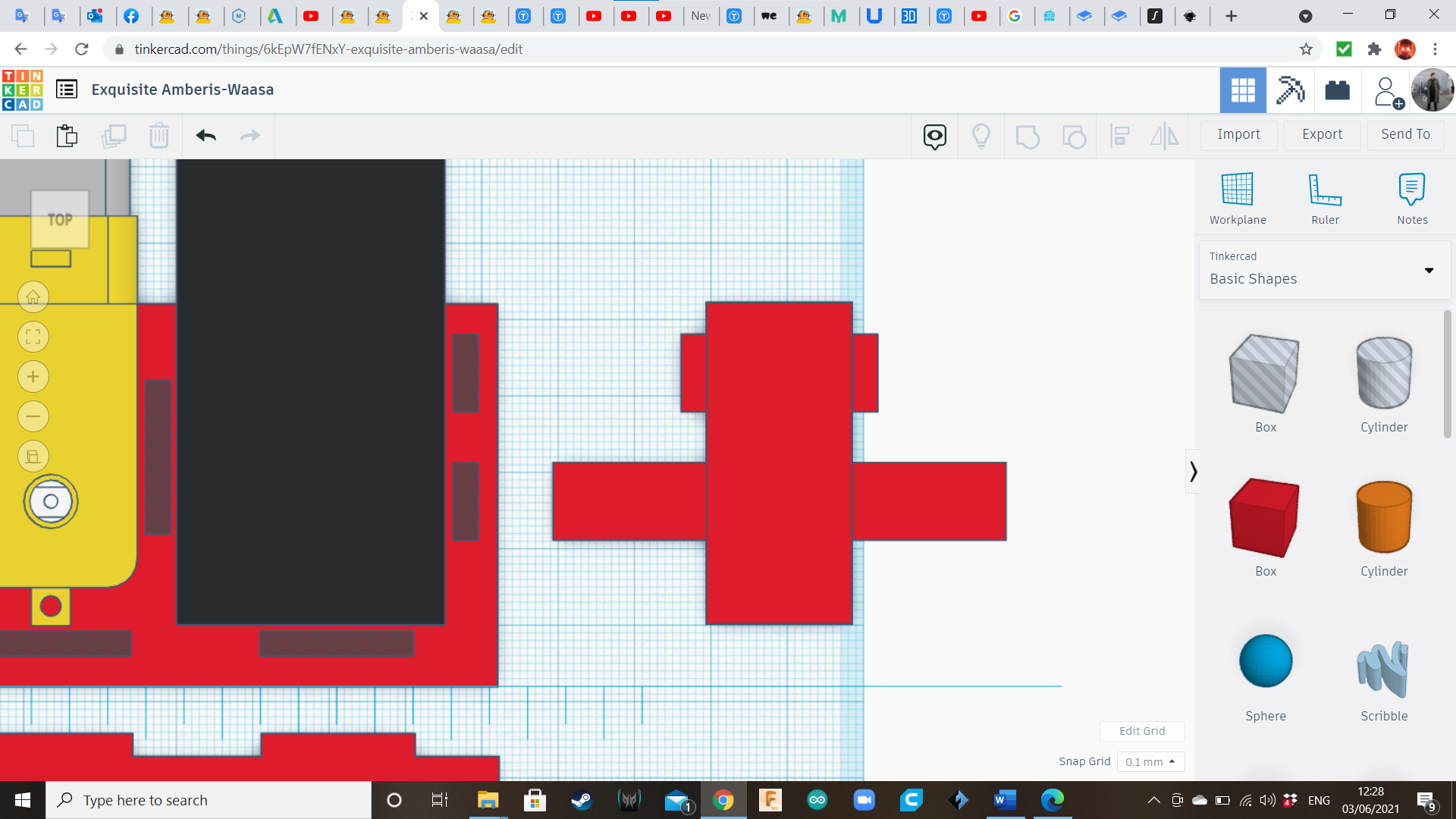Click the Paste clipboard icon
Image resolution: width=1456 pixels, height=819 pixels.
click(67, 136)
